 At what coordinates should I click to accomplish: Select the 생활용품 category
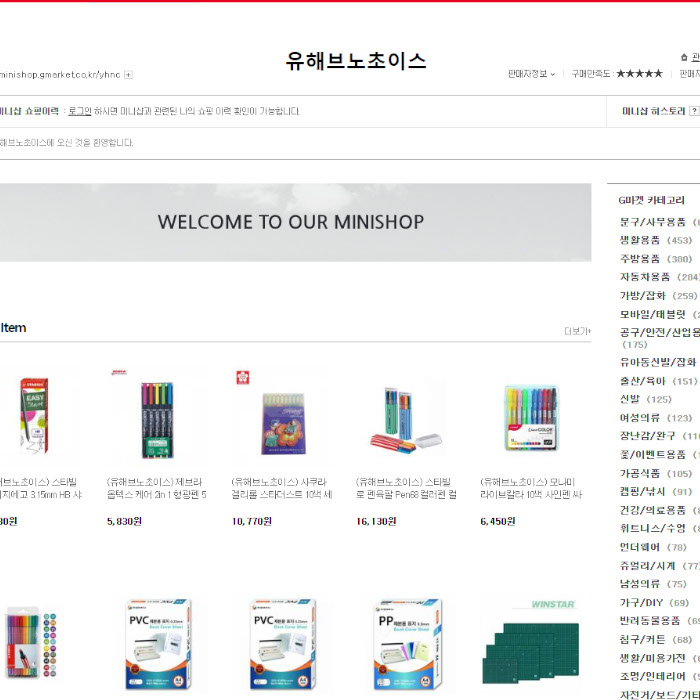(639, 240)
